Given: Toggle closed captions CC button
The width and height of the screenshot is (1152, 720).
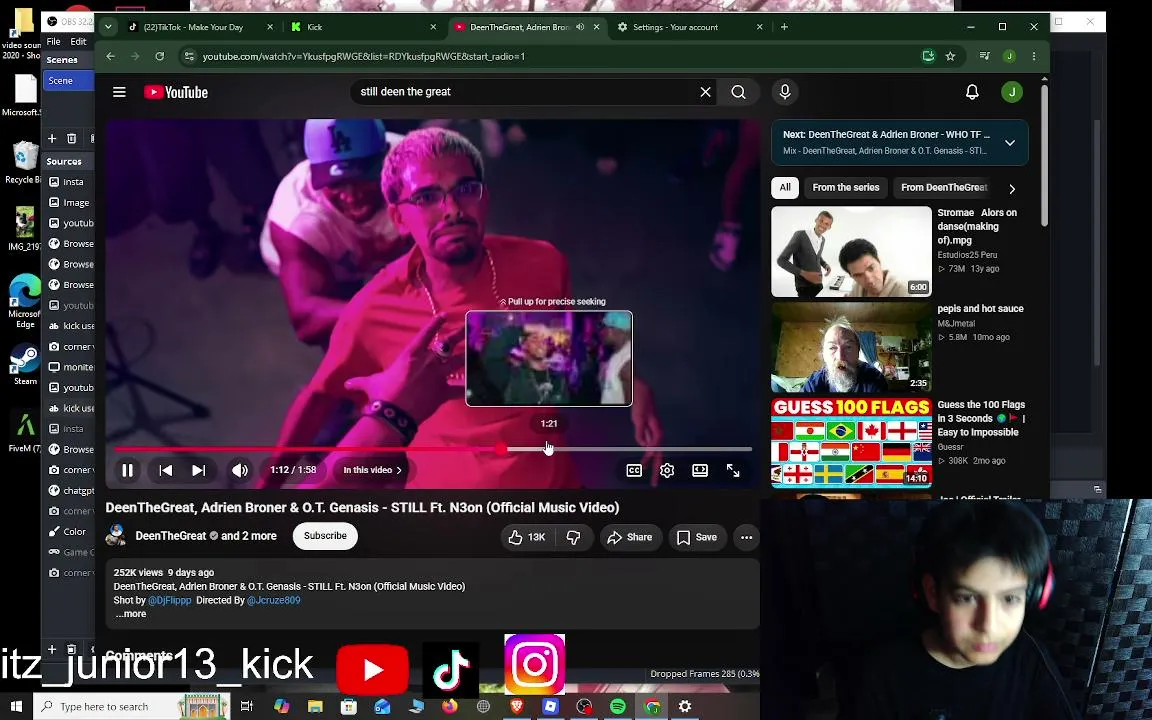Looking at the screenshot, I should coord(634,470).
